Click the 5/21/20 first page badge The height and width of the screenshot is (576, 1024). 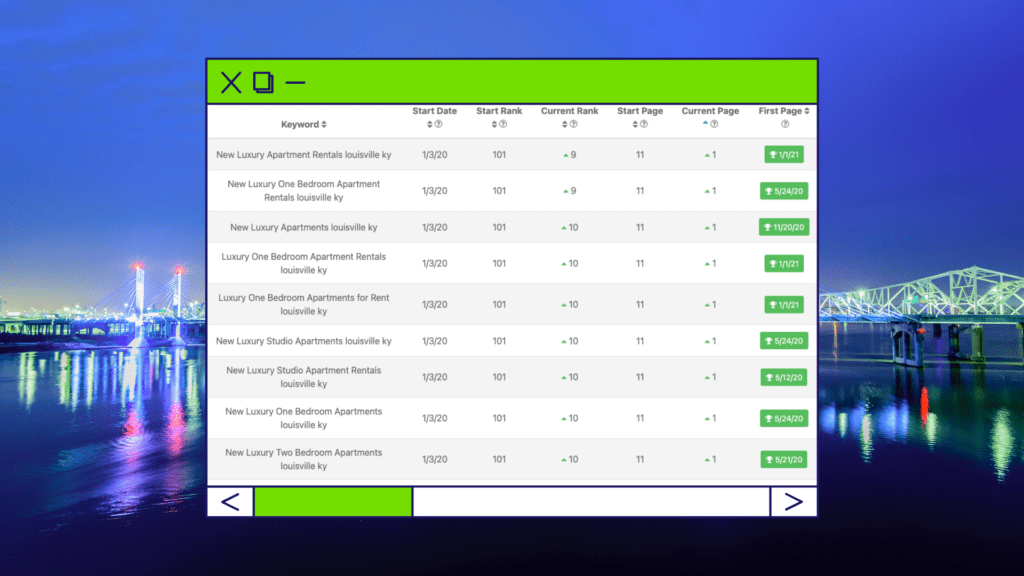click(784, 460)
